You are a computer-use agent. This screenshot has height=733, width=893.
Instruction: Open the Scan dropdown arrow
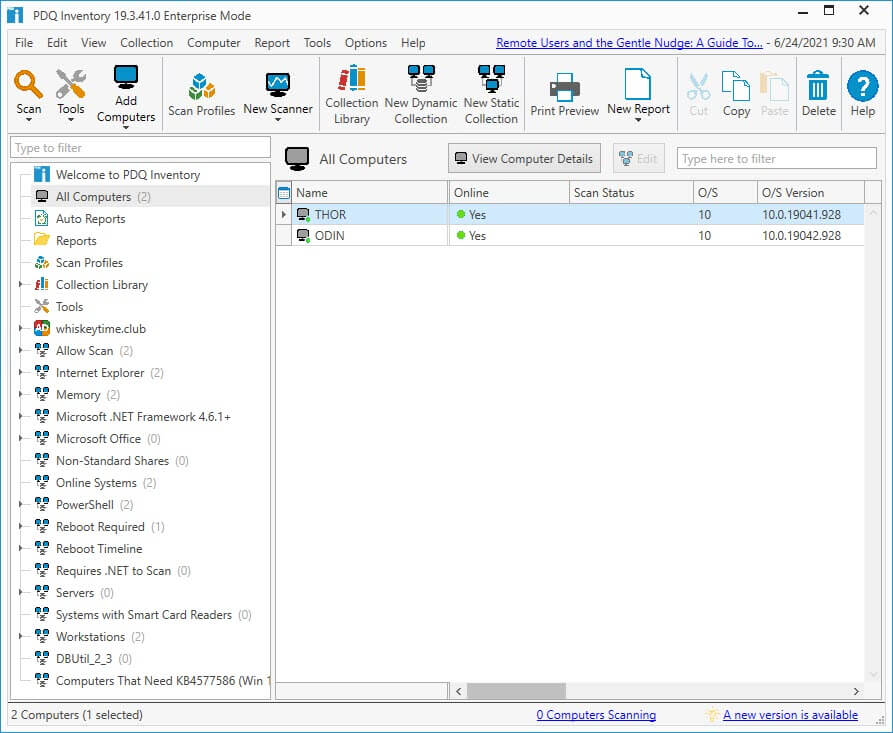(28, 120)
